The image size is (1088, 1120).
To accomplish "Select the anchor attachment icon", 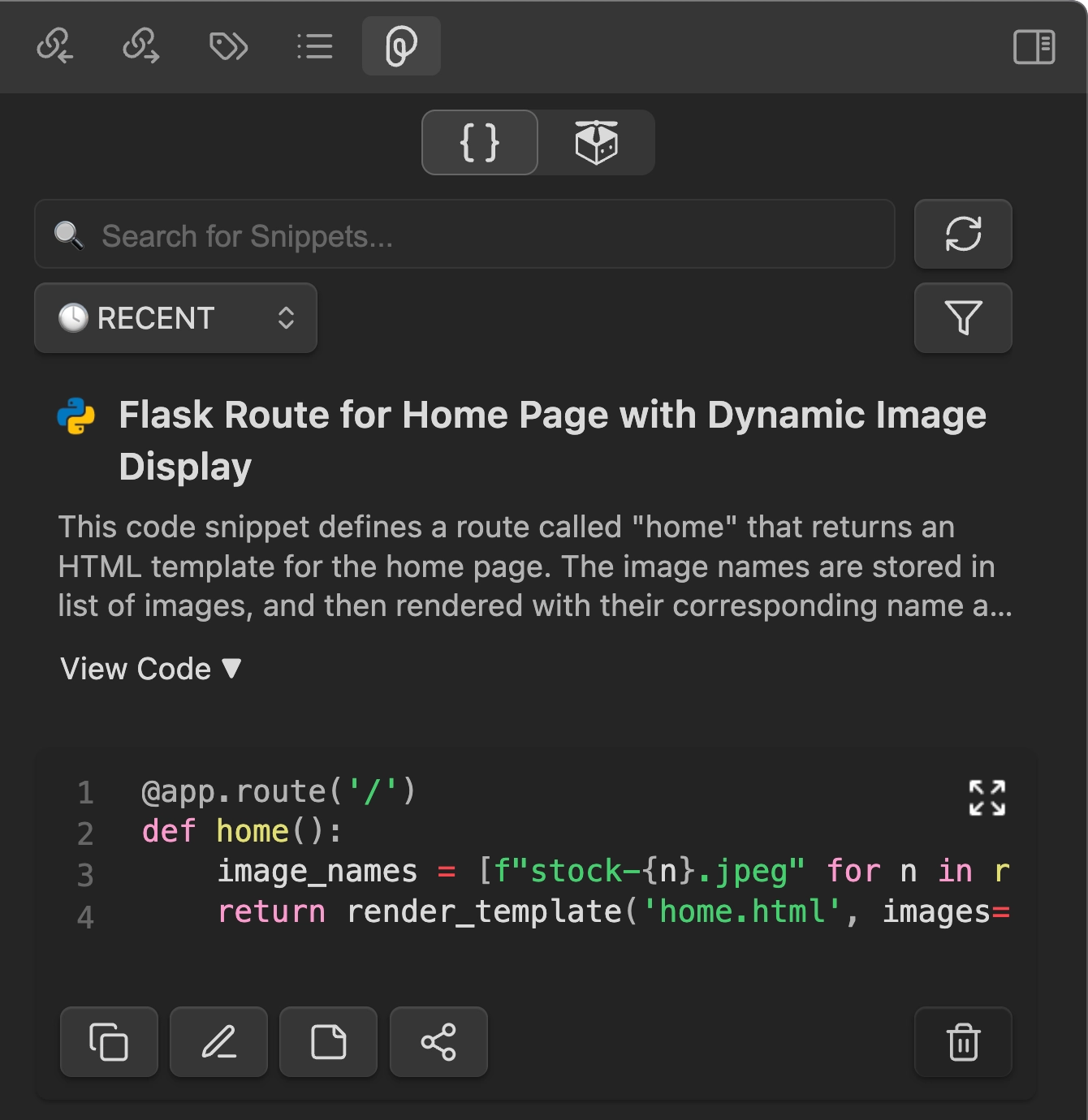I will tap(401, 47).
